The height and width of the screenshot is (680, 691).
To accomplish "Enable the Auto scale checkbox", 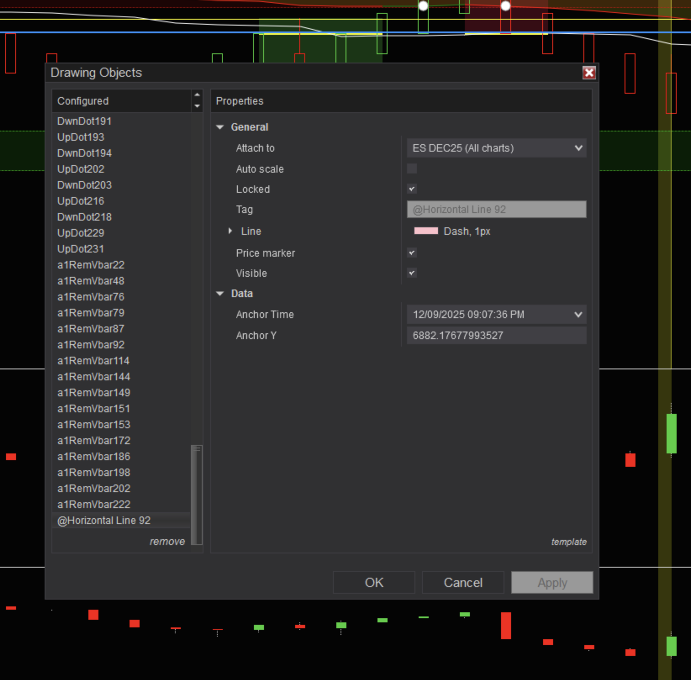I will pos(412,169).
